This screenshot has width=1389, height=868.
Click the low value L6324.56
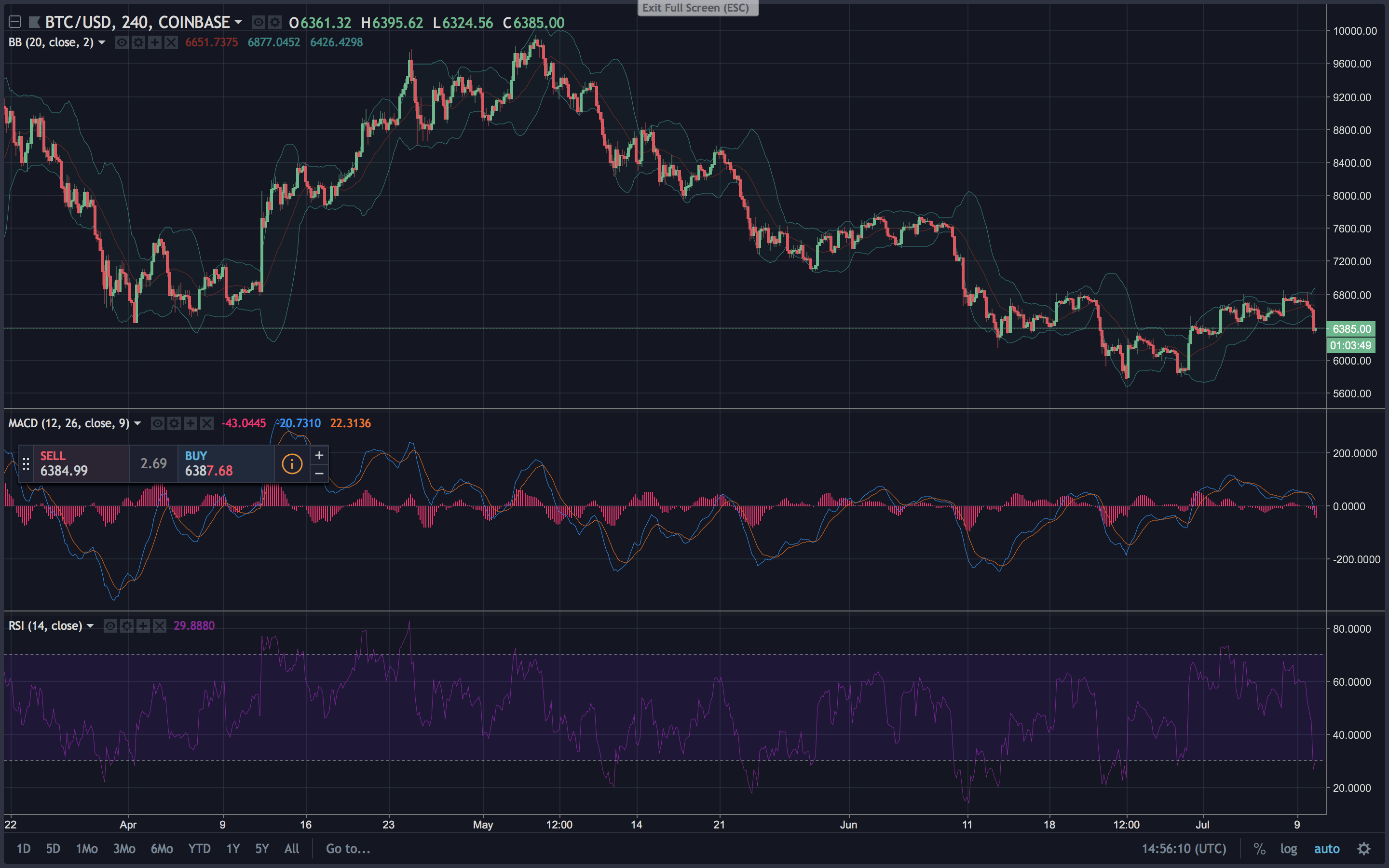click(463, 22)
